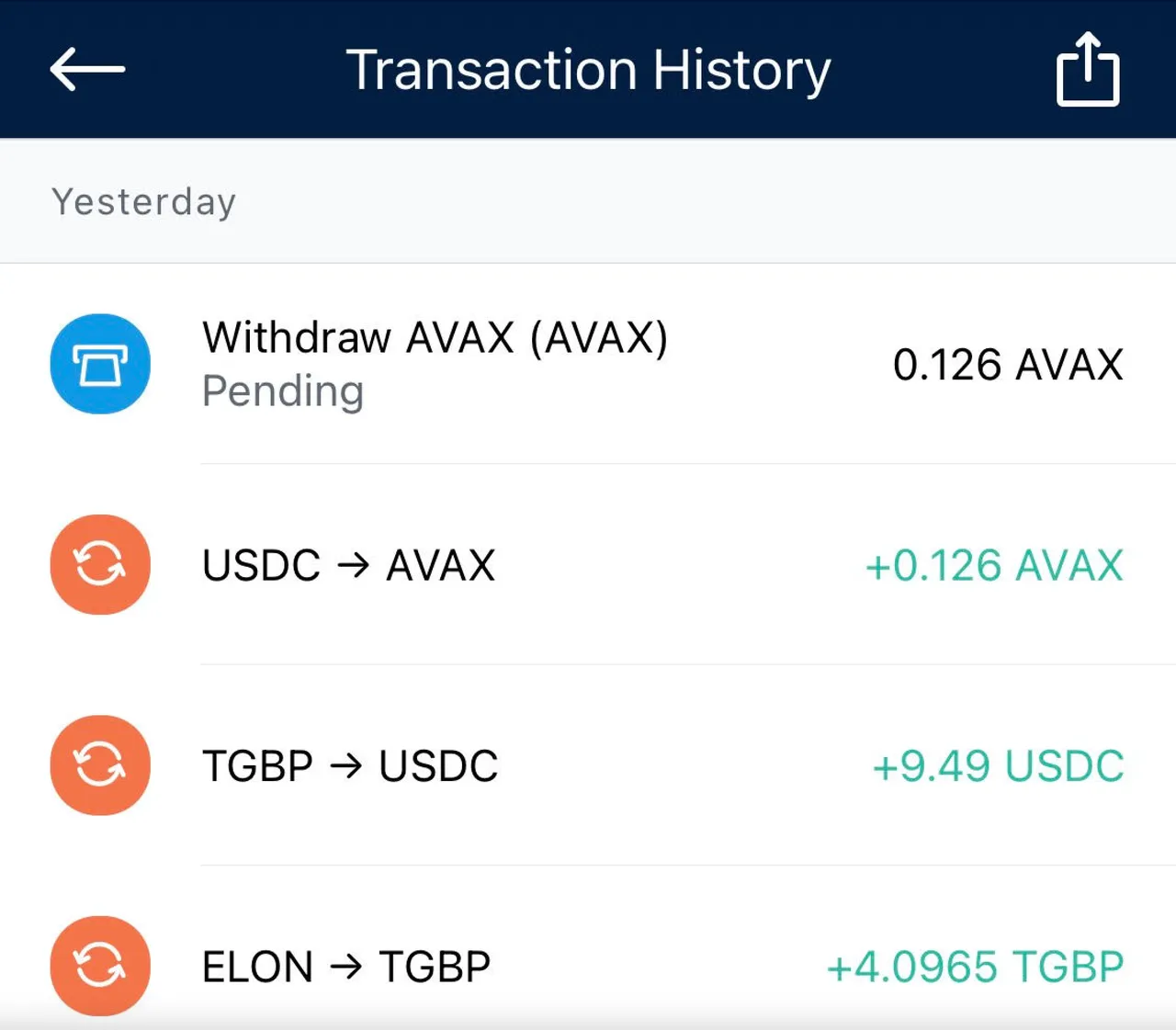Open the Withdraw AVAX (AVAX) transaction
This screenshot has height=1030, width=1176.
coord(588,364)
